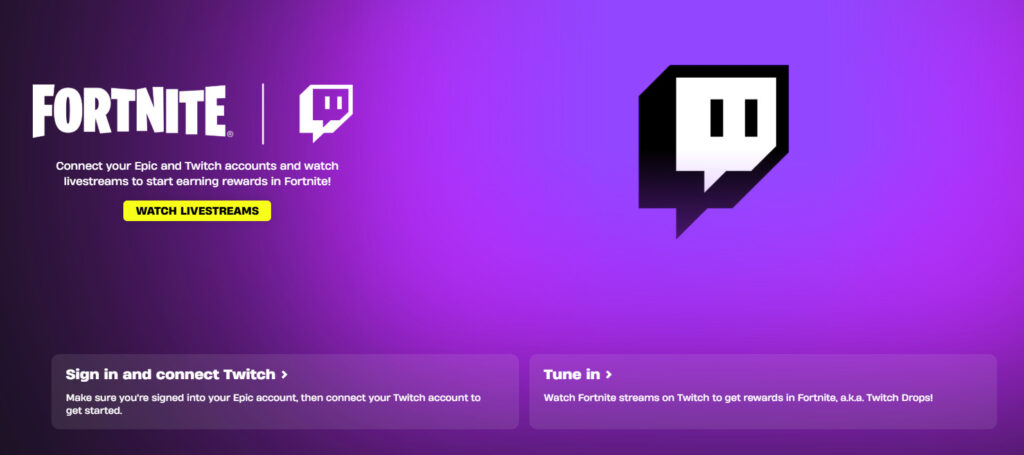Click the left eye of large Twitch logo
This screenshot has width=1024, height=455.
click(x=717, y=118)
